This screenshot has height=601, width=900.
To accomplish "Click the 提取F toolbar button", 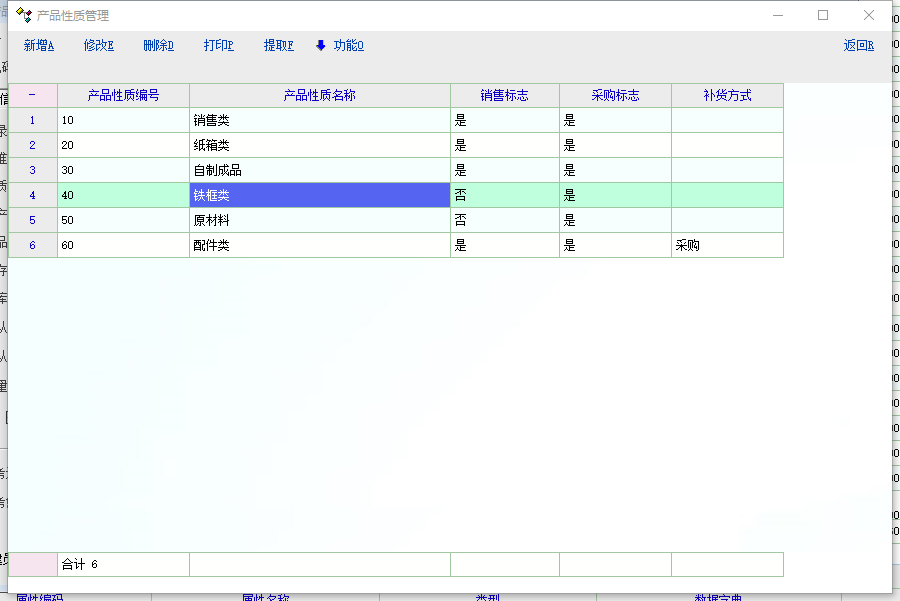I will coord(279,45).
